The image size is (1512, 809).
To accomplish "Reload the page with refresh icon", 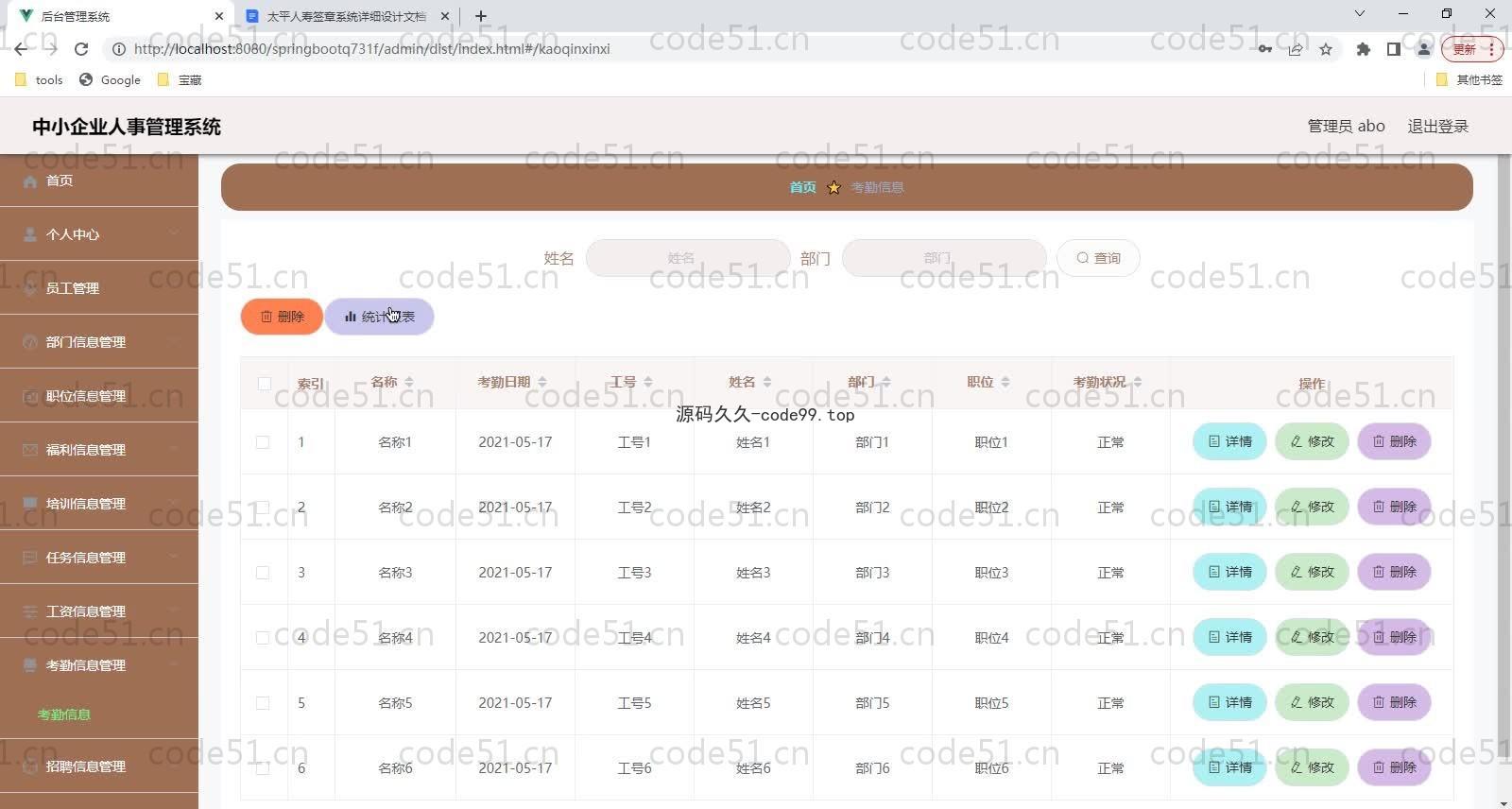I will point(81,49).
